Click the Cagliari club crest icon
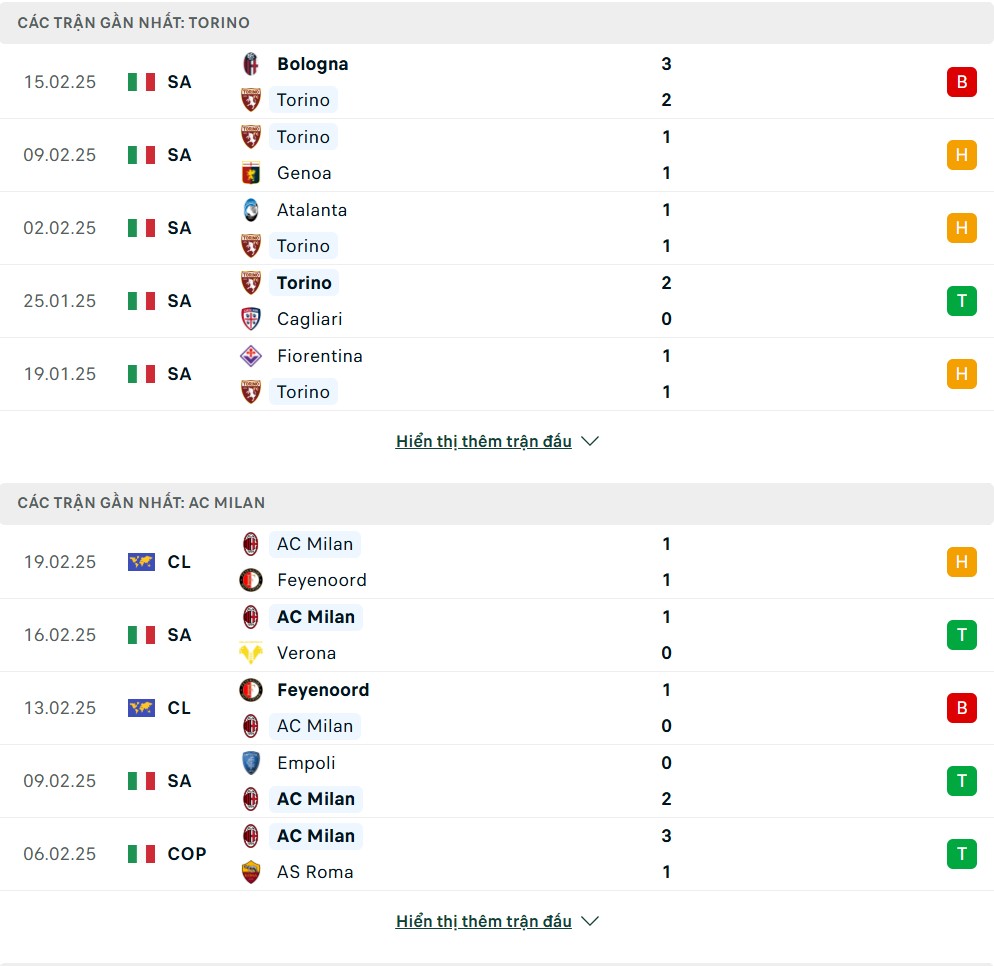The width and height of the screenshot is (994, 966). (x=251, y=319)
